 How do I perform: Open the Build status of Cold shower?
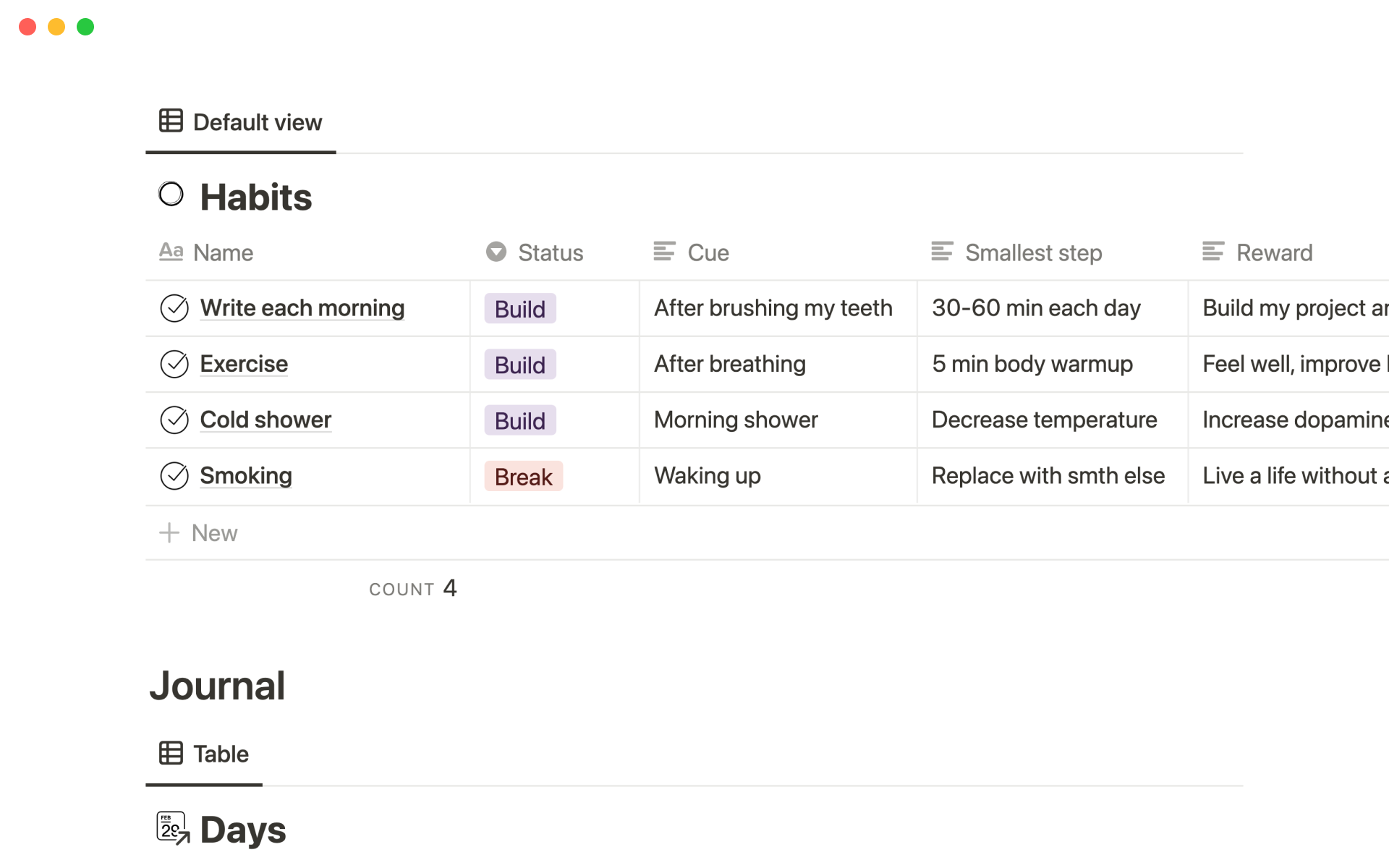coord(519,420)
